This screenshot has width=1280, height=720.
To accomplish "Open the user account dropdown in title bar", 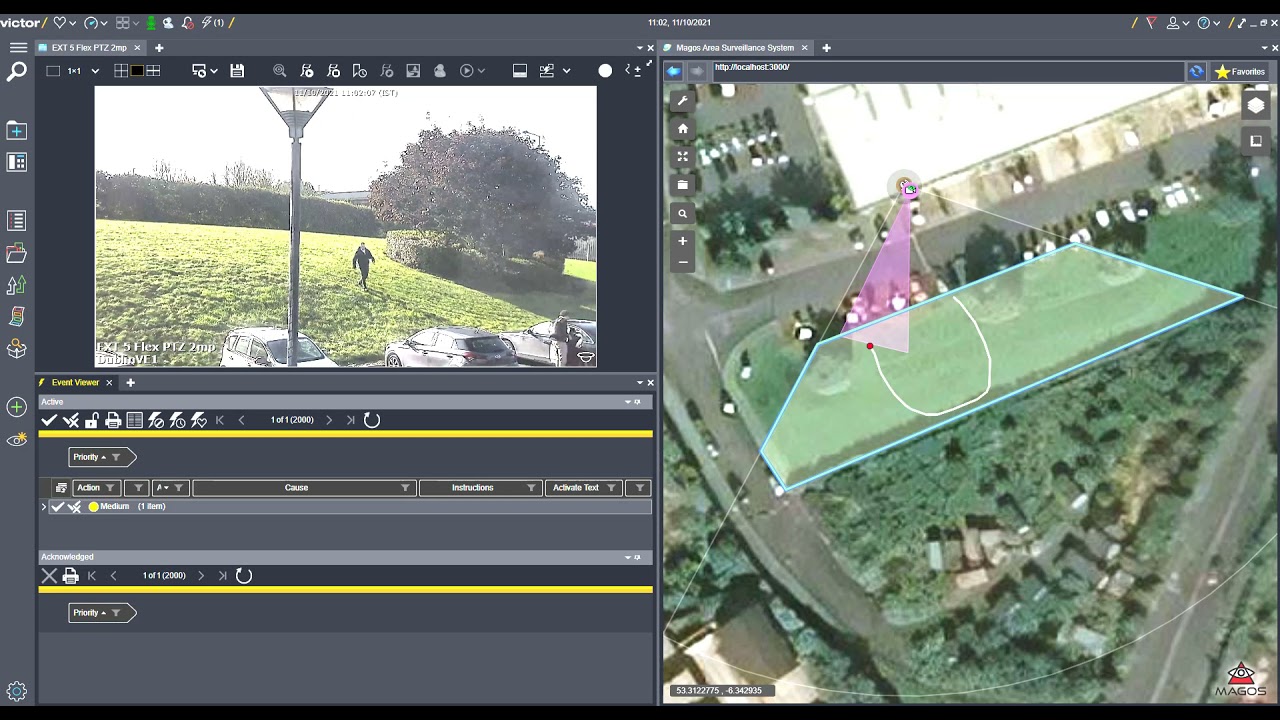I will (1178, 22).
